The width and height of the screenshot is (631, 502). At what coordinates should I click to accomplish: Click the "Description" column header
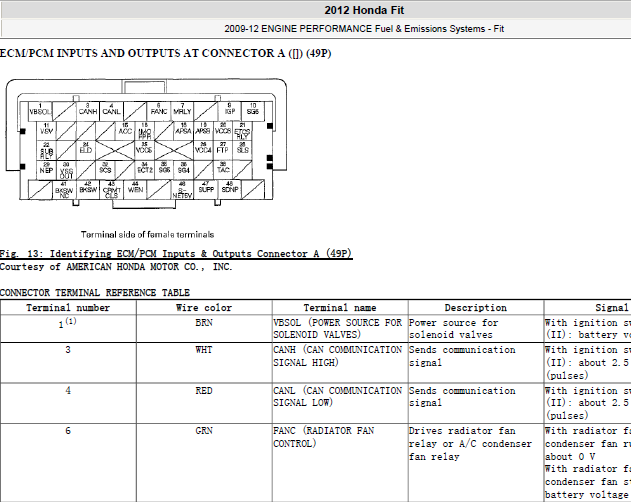click(476, 308)
